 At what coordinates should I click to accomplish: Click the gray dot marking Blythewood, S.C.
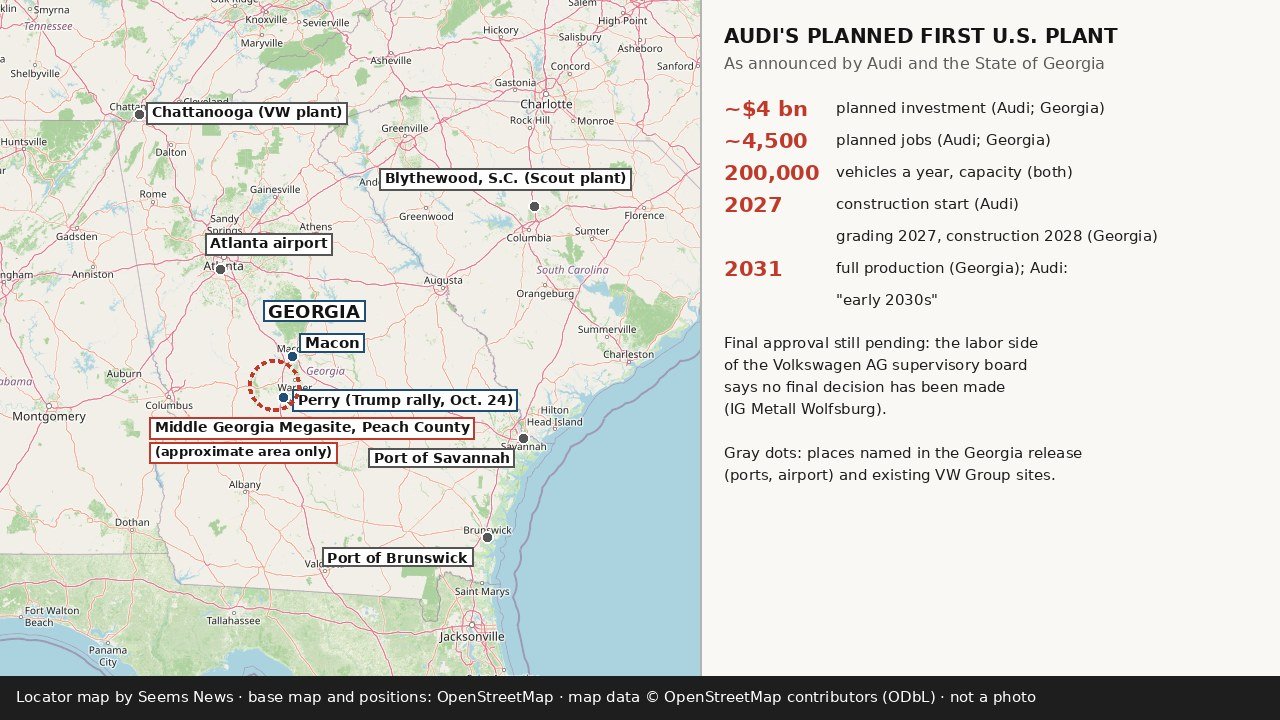[x=534, y=206]
